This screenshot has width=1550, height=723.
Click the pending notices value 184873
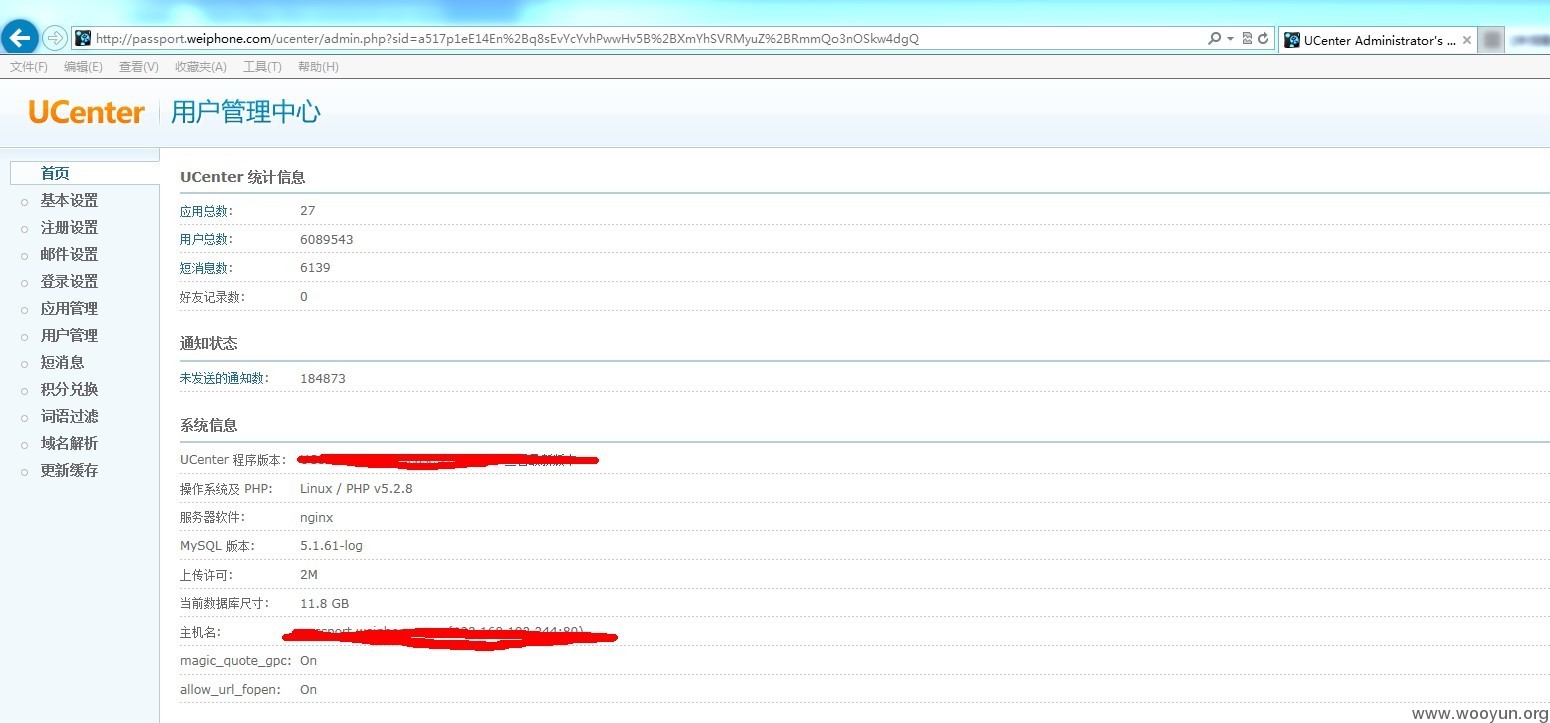[323, 378]
